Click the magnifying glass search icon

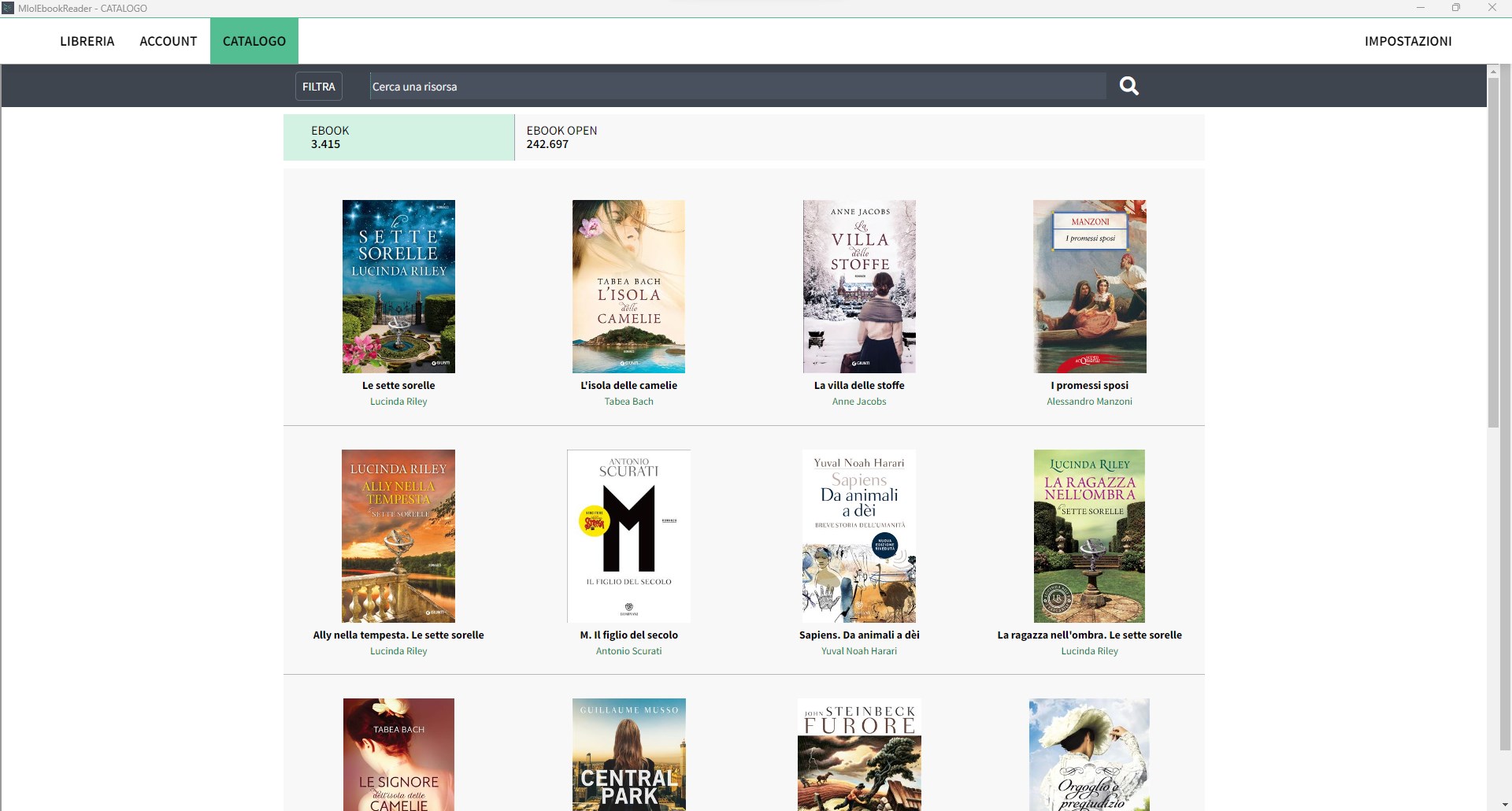1129,86
